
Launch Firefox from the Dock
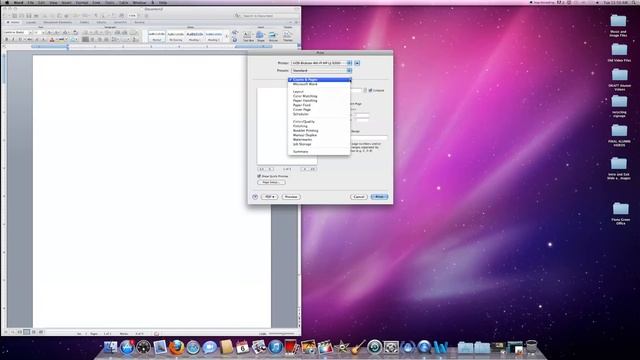point(176,347)
